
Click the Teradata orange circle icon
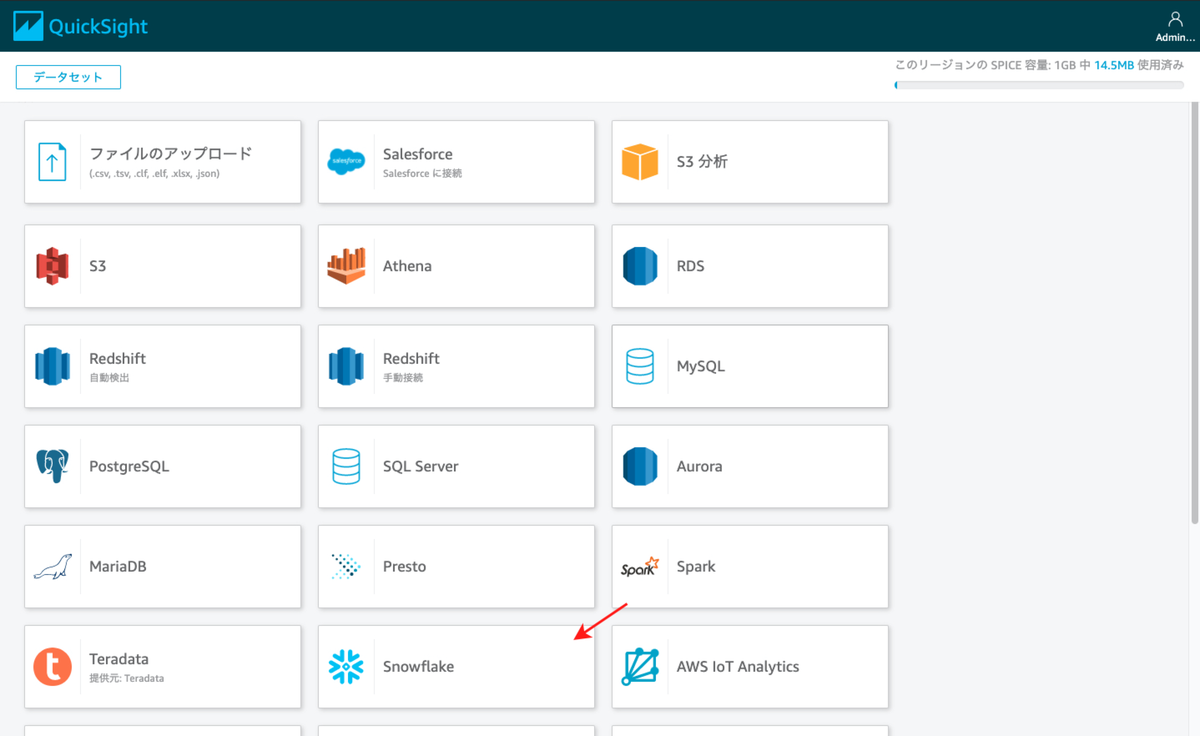52,666
